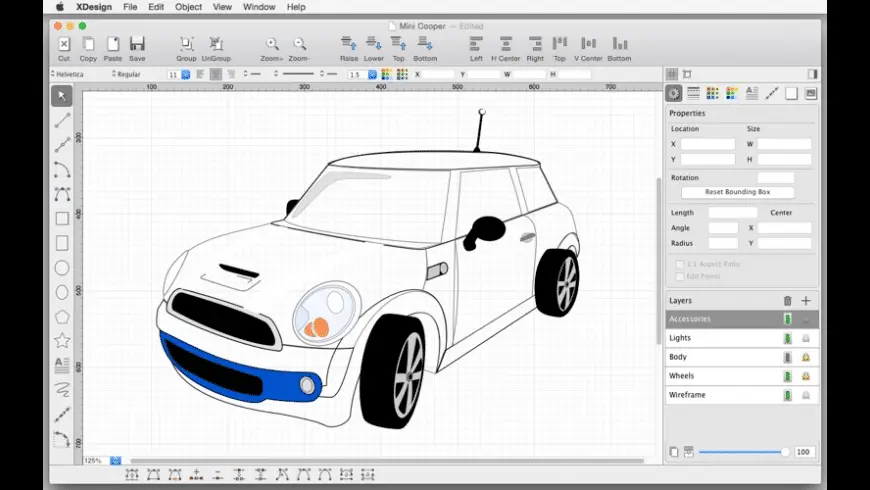This screenshot has width=870, height=490.
Task: Select the arrow selection tool
Action: [x=62, y=96]
